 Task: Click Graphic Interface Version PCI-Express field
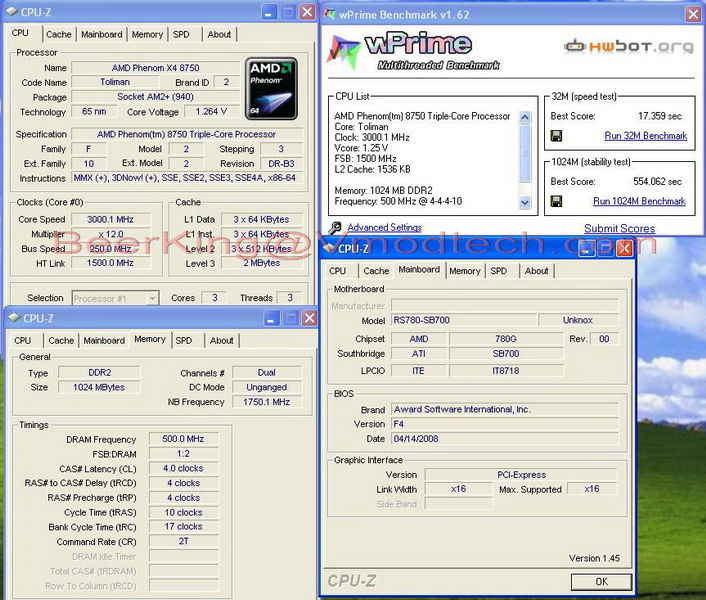coord(521,475)
